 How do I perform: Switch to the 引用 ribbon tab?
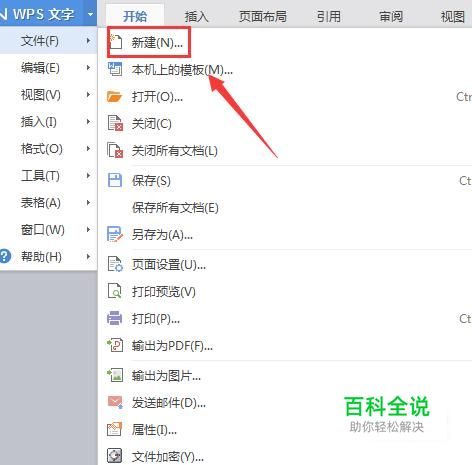click(329, 16)
